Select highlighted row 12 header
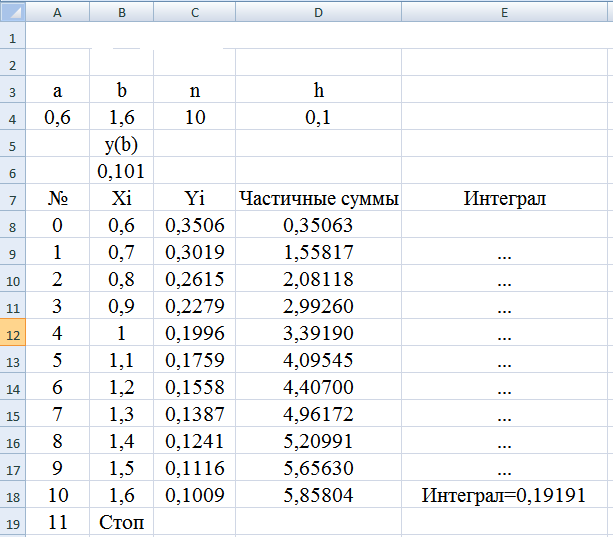Screen dimensions: 613x537 (13, 332)
